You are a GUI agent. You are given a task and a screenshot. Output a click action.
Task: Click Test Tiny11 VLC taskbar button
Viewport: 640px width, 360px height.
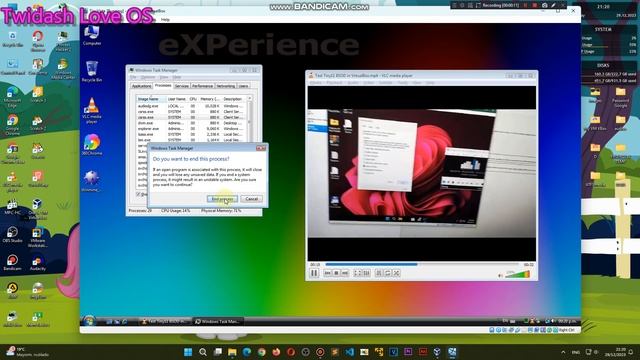pos(165,322)
